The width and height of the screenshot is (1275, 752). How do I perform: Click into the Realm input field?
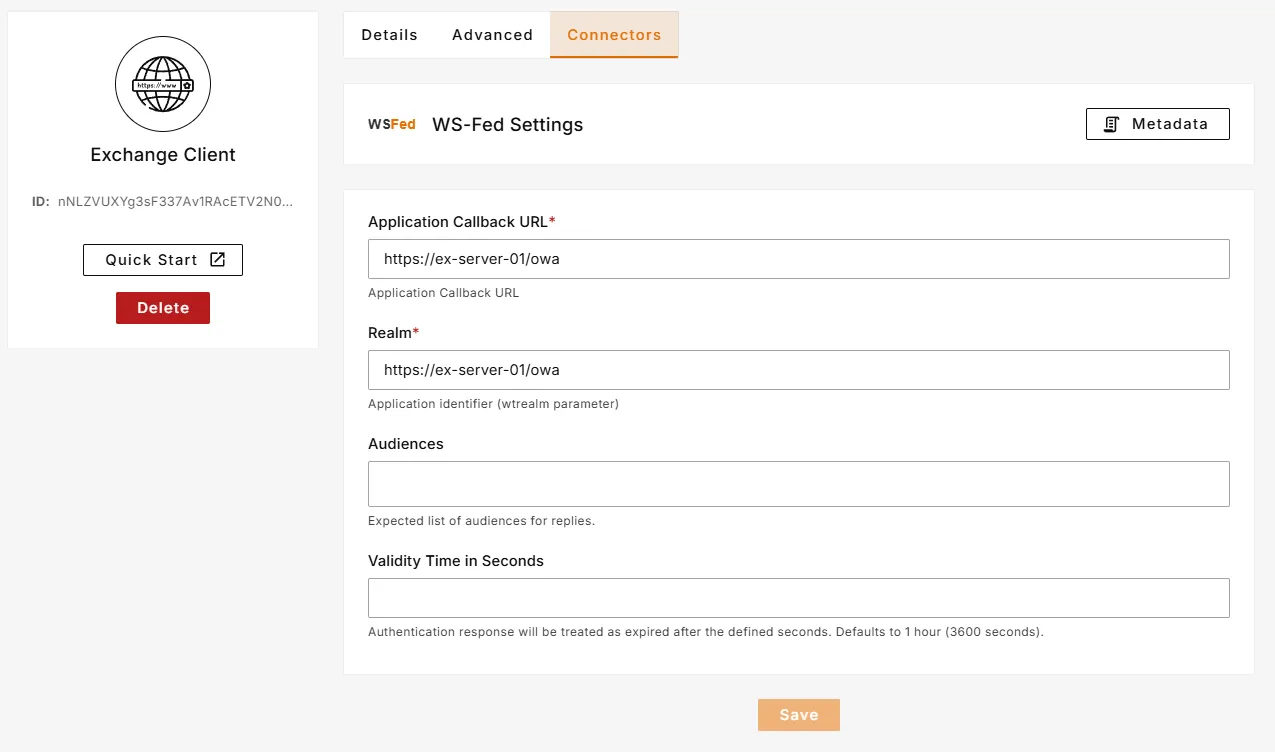(x=798, y=370)
